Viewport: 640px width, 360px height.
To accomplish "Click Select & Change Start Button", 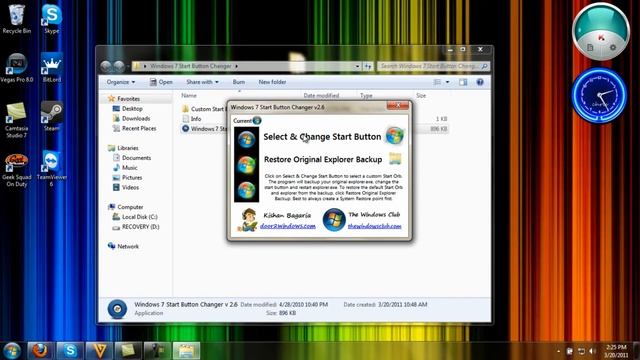I will (x=322, y=137).
